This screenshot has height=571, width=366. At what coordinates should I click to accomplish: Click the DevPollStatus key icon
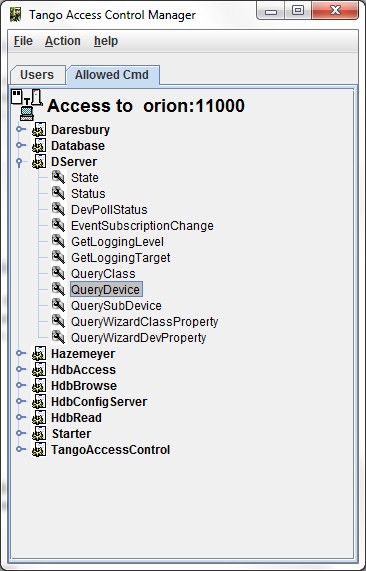point(58,209)
